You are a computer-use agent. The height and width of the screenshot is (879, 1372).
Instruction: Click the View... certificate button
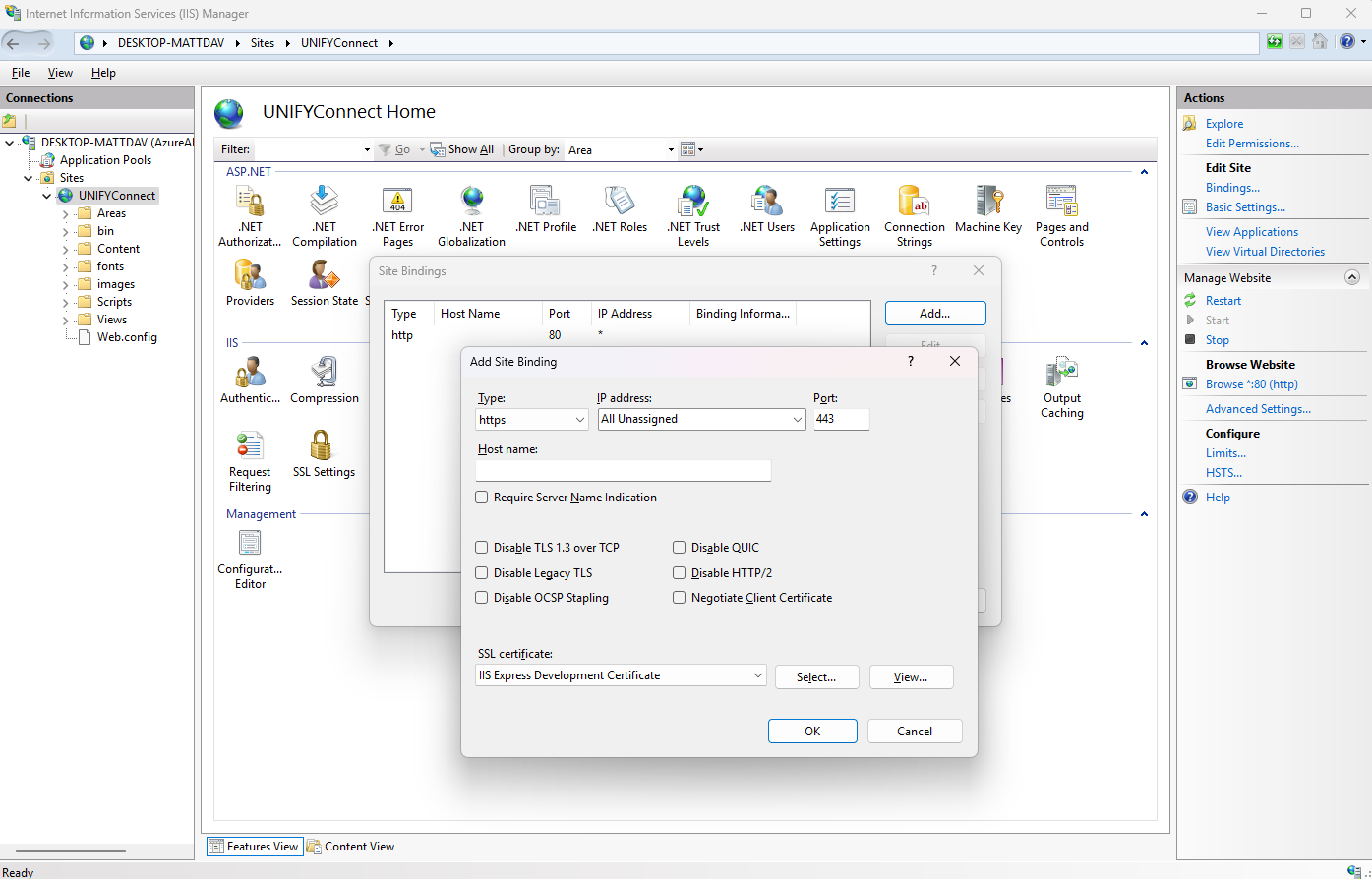911,677
